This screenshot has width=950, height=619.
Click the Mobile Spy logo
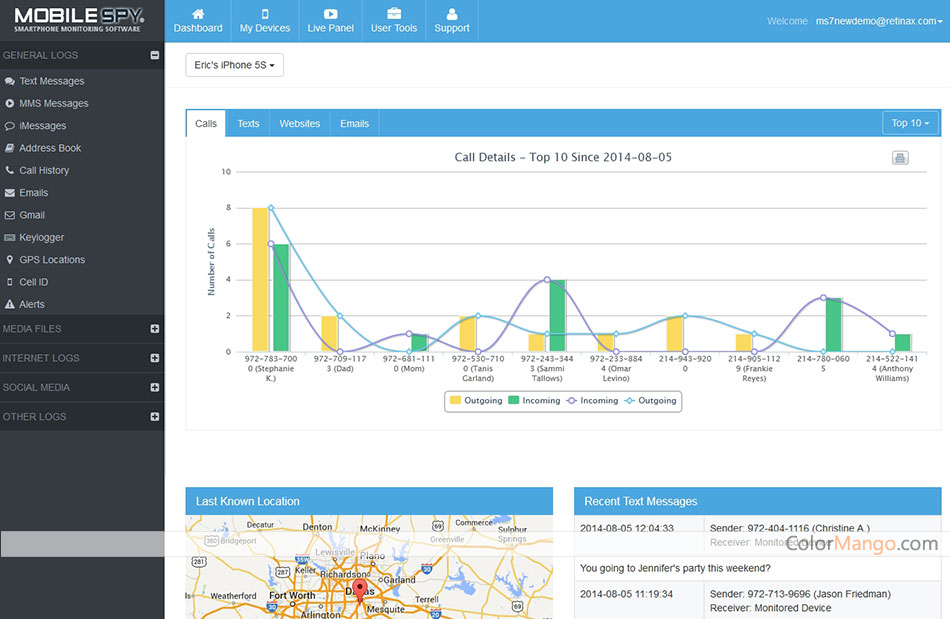pyautogui.click(x=79, y=20)
